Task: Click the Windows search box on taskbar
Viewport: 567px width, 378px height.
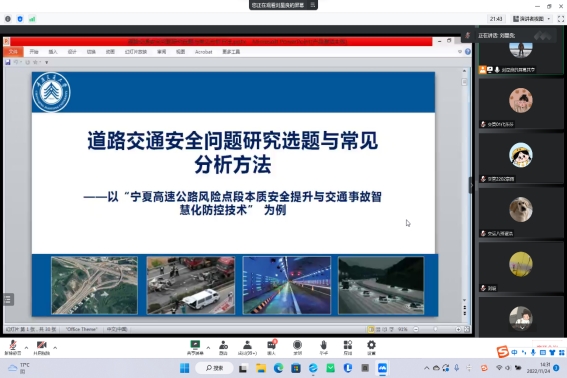Action: coord(214,368)
